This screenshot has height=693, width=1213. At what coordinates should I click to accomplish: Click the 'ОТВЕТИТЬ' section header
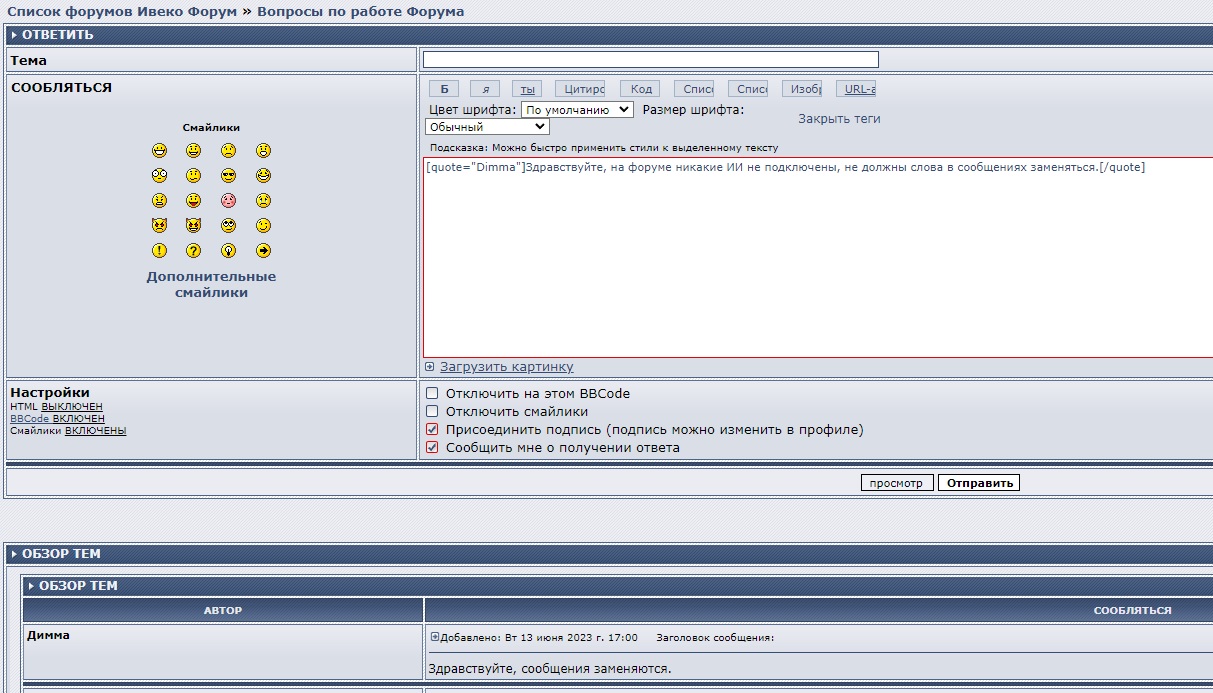coord(58,35)
